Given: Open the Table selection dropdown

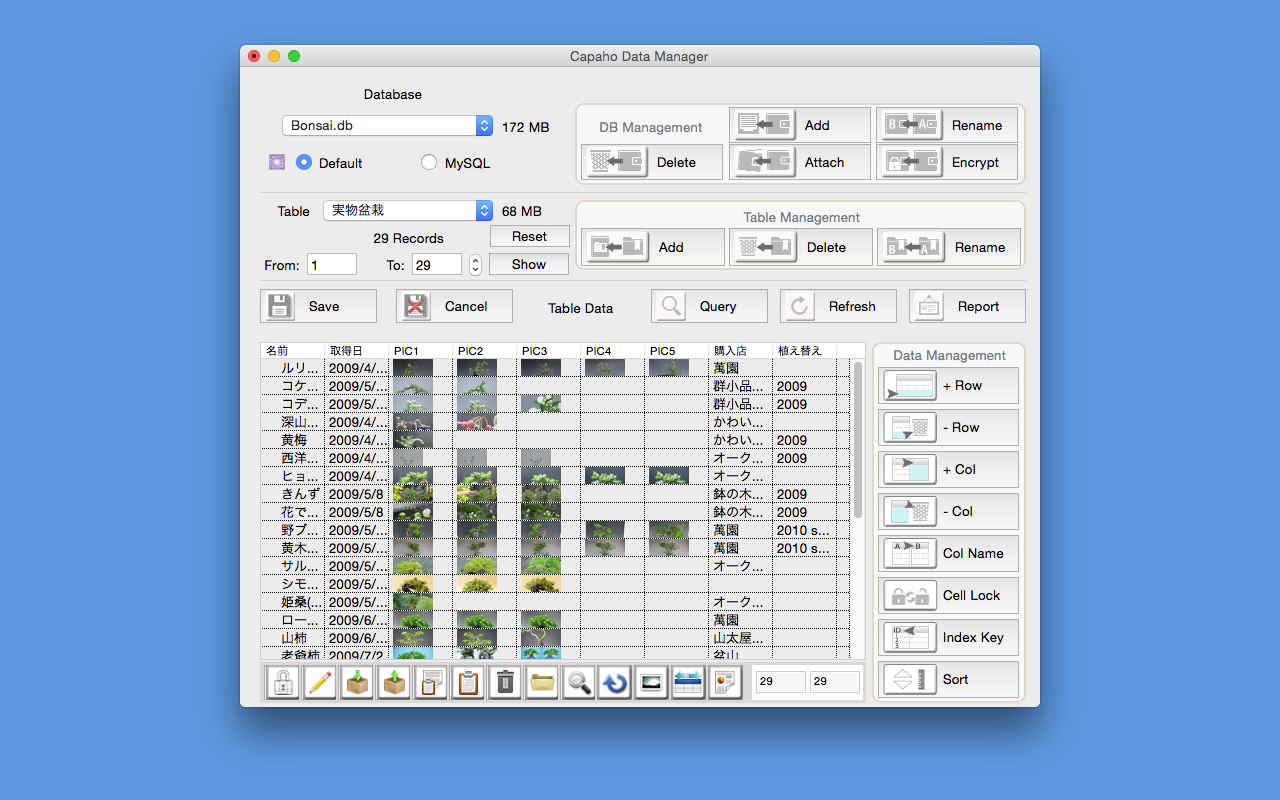Looking at the screenshot, I should point(408,211).
